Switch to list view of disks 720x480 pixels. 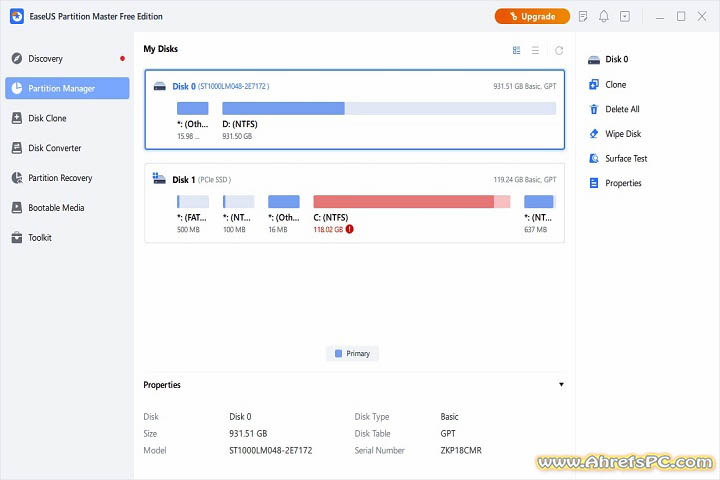[x=535, y=51]
